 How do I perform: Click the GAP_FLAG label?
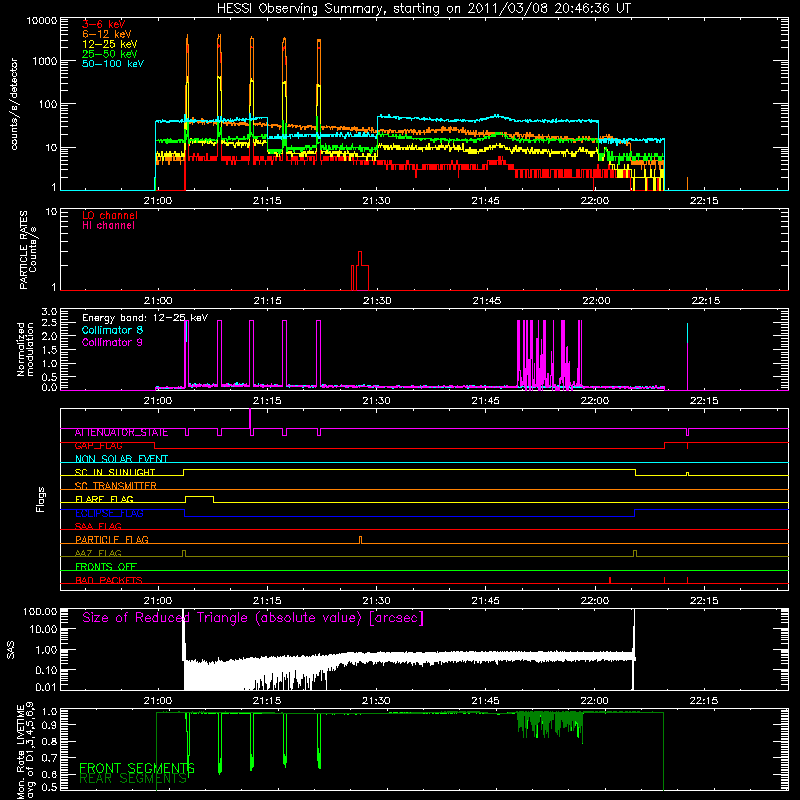click(x=98, y=446)
